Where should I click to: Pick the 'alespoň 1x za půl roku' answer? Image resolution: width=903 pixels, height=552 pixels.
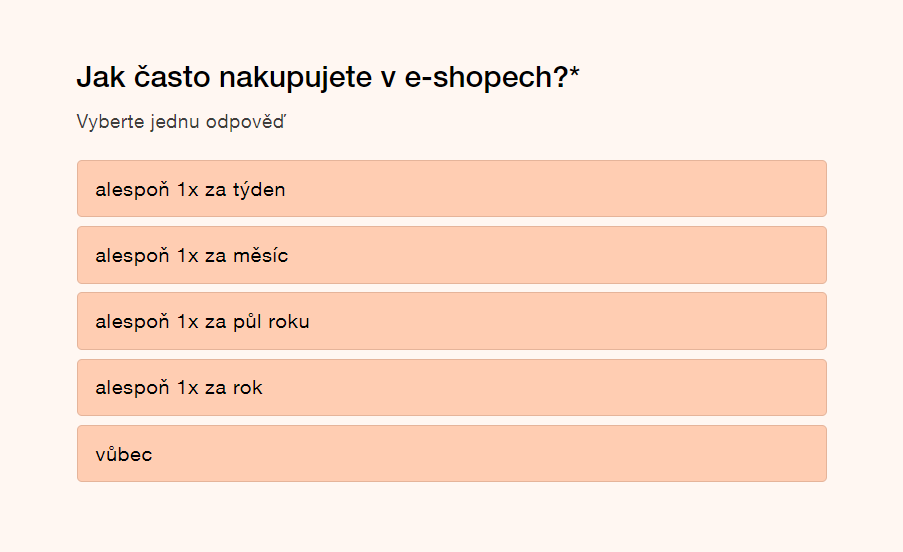tap(451, 321)
